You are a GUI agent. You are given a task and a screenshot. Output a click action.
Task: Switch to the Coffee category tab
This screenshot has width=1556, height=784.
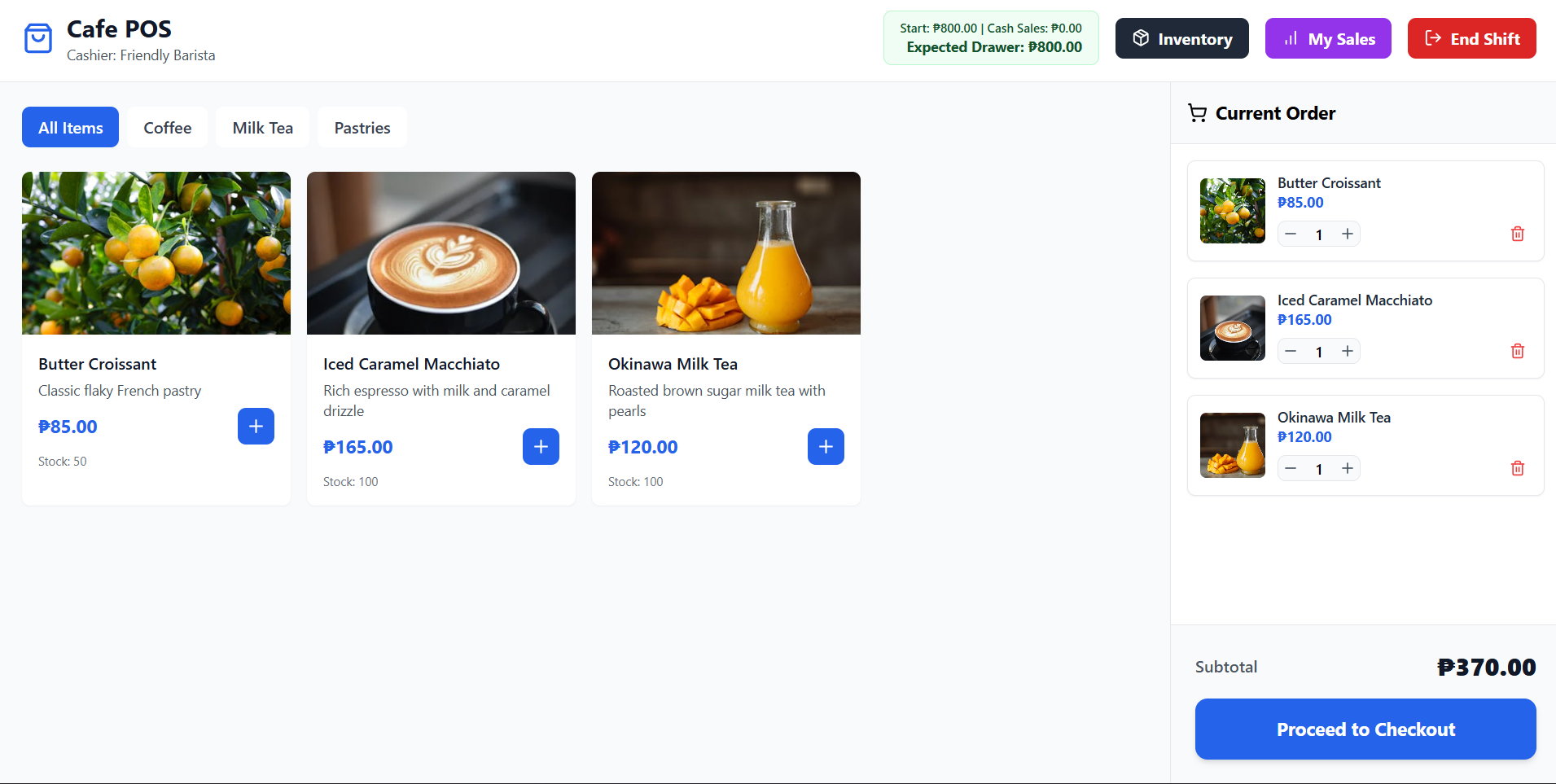[168, 127]
